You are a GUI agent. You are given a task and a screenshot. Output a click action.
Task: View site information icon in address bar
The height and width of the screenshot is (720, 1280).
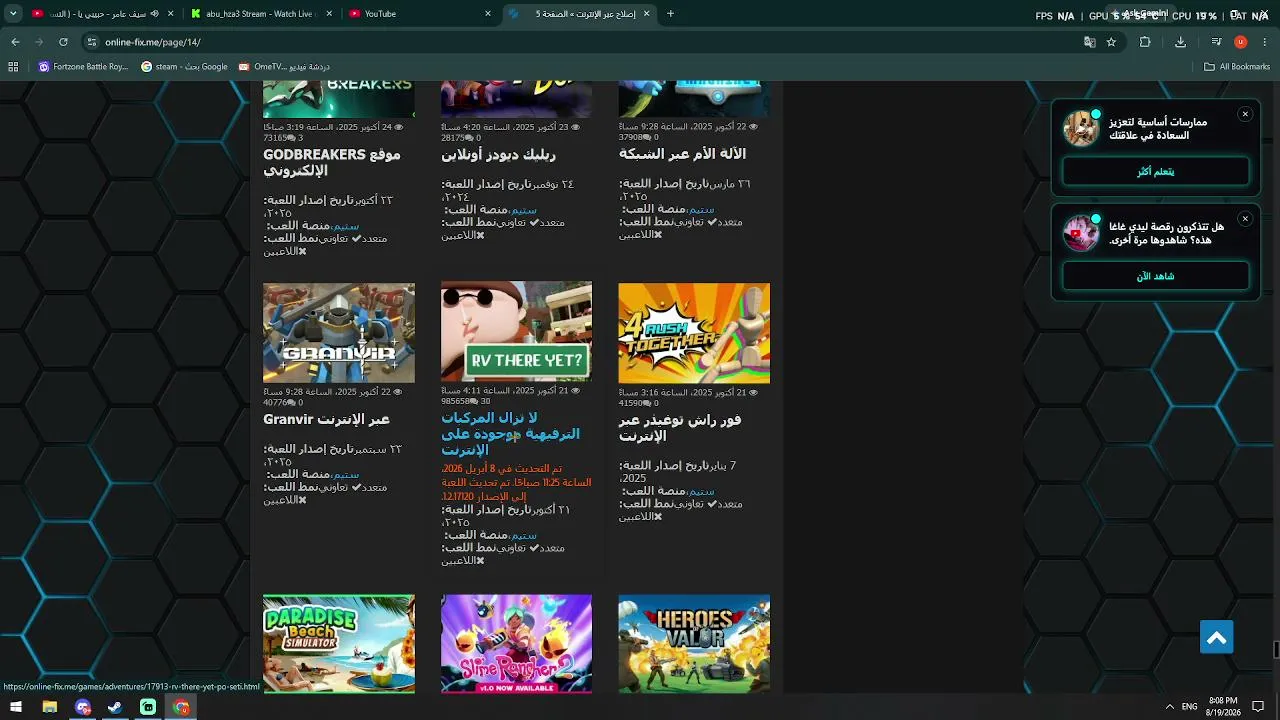(92, 42)
